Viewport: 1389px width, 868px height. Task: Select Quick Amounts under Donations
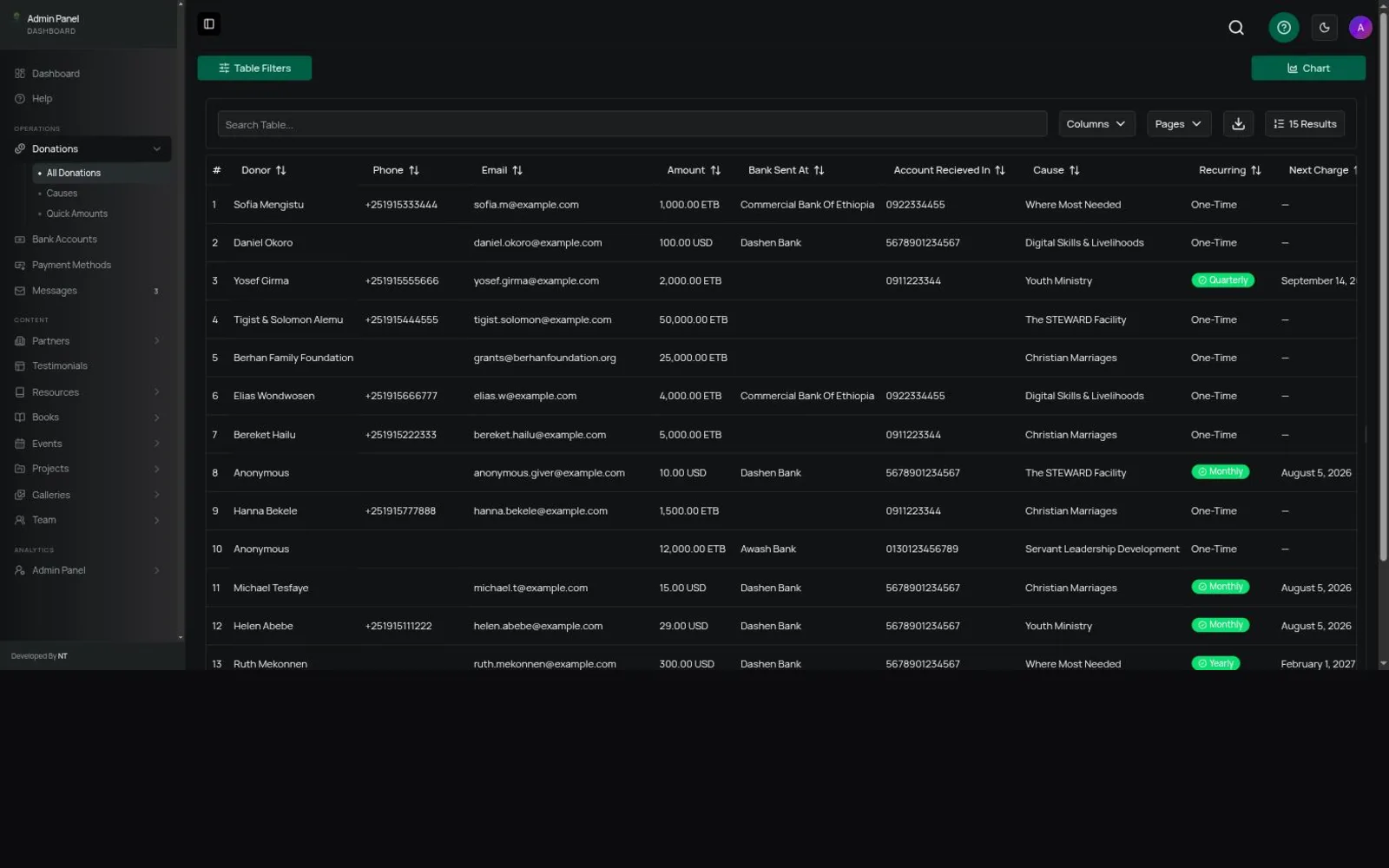coord(77,214)
